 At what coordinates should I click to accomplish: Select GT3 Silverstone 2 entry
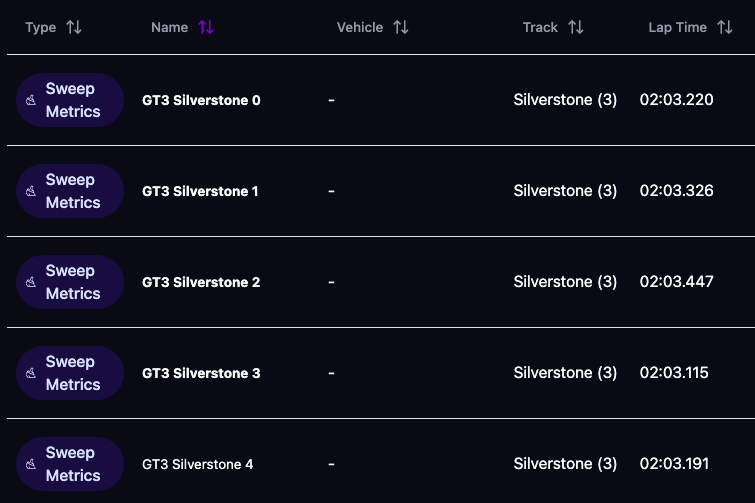click(x=201, y=282)
